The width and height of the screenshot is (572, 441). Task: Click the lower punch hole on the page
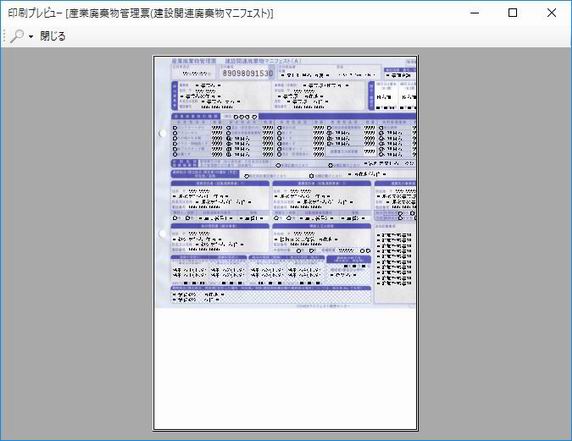coord(162,233)
